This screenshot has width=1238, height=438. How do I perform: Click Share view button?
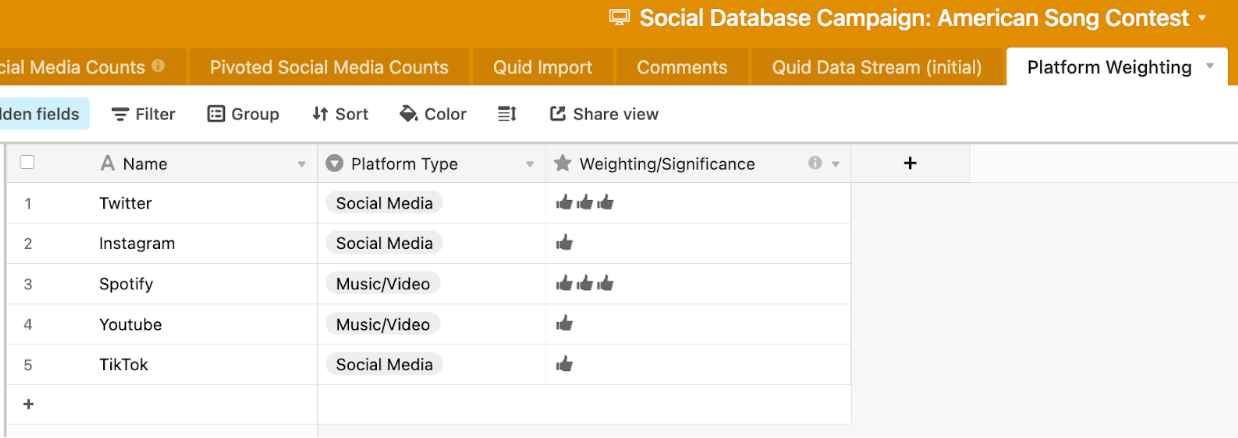[x=604, y=114]
